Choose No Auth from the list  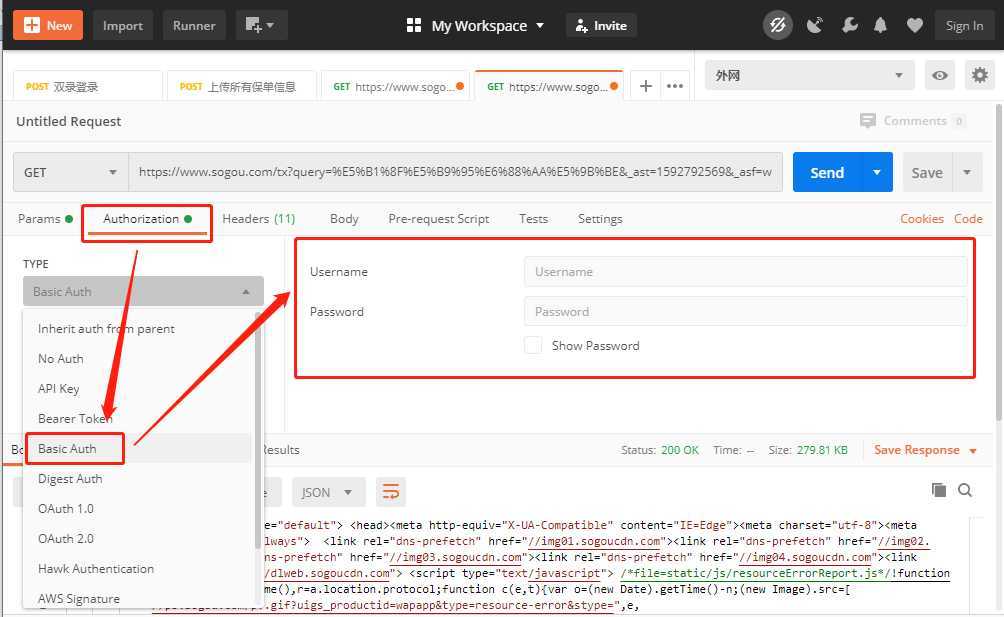(138, 359)
